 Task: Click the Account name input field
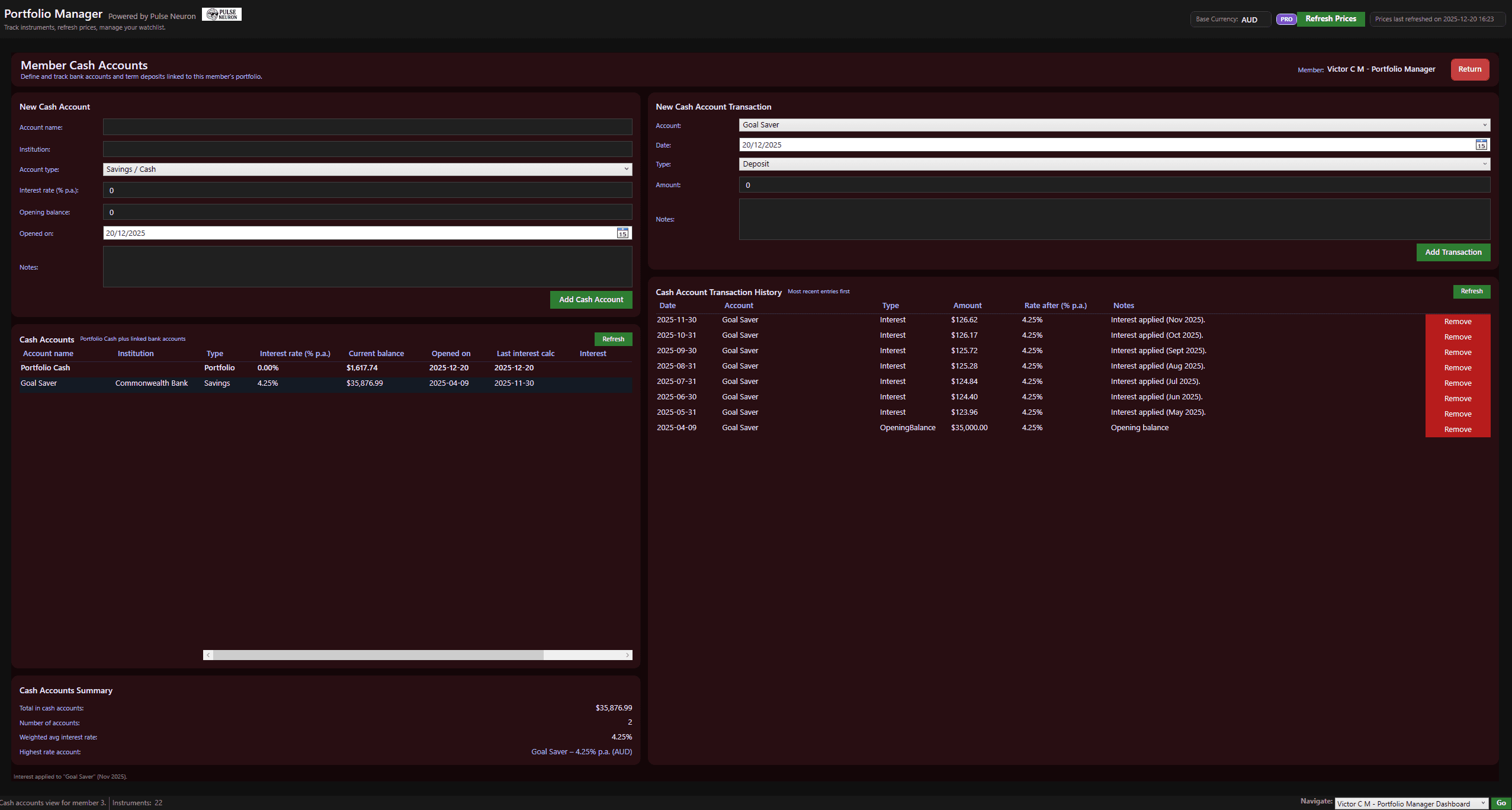pyautogui.click(x=367, y=127)
